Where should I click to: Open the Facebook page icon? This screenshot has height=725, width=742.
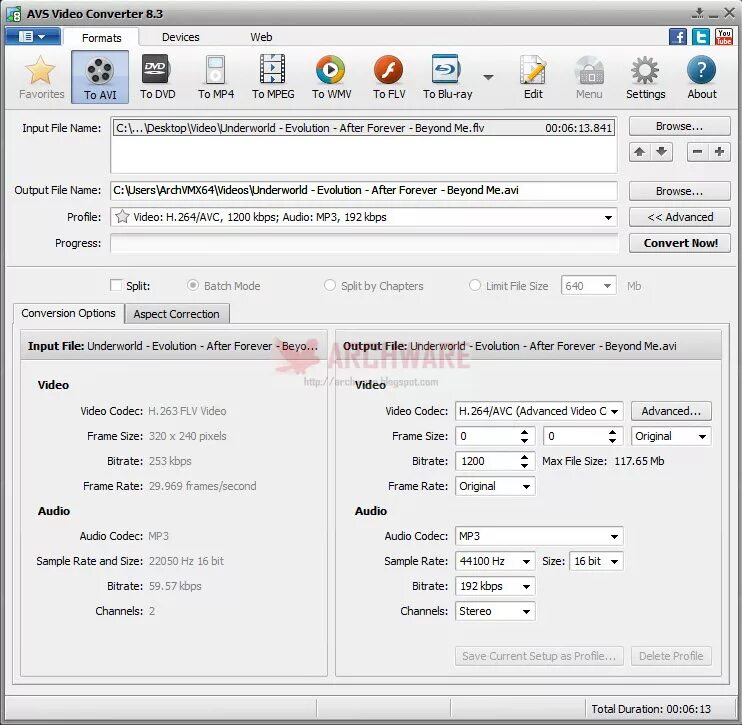[678, 36]
